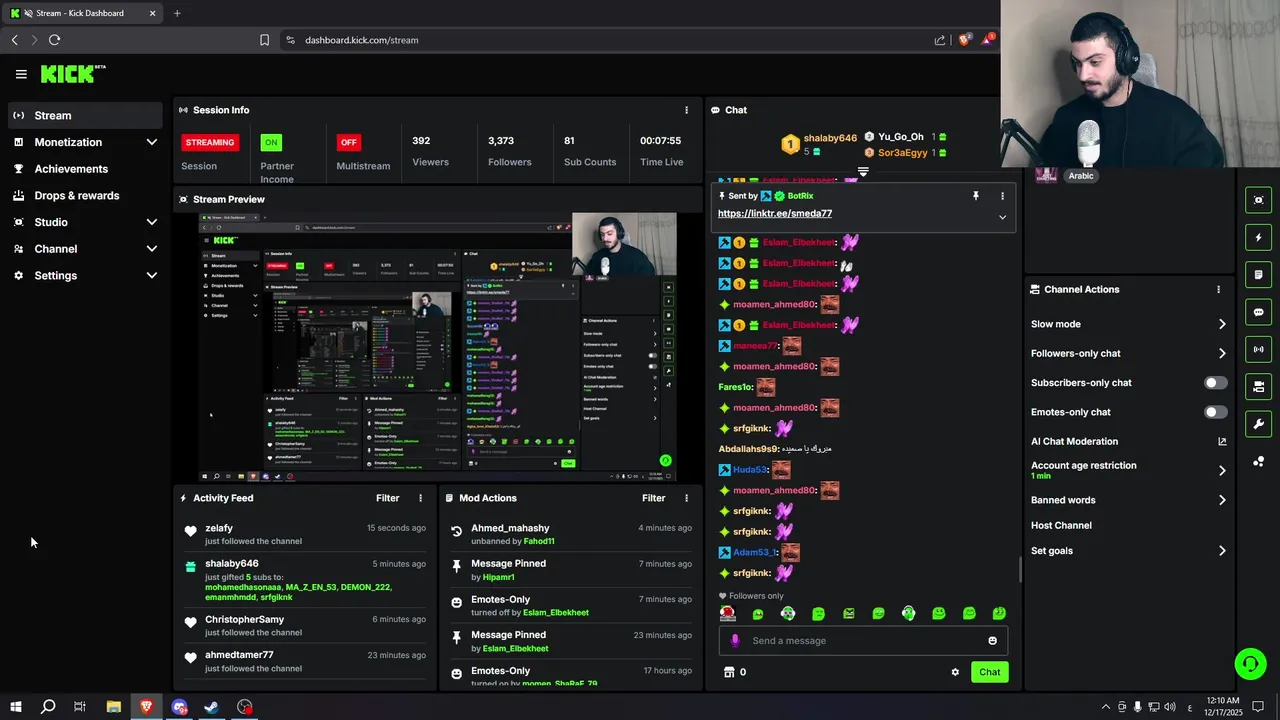The image size is (1280, 720).
Task: Open the Windows Start menu
Action: (x=15, y=707)
